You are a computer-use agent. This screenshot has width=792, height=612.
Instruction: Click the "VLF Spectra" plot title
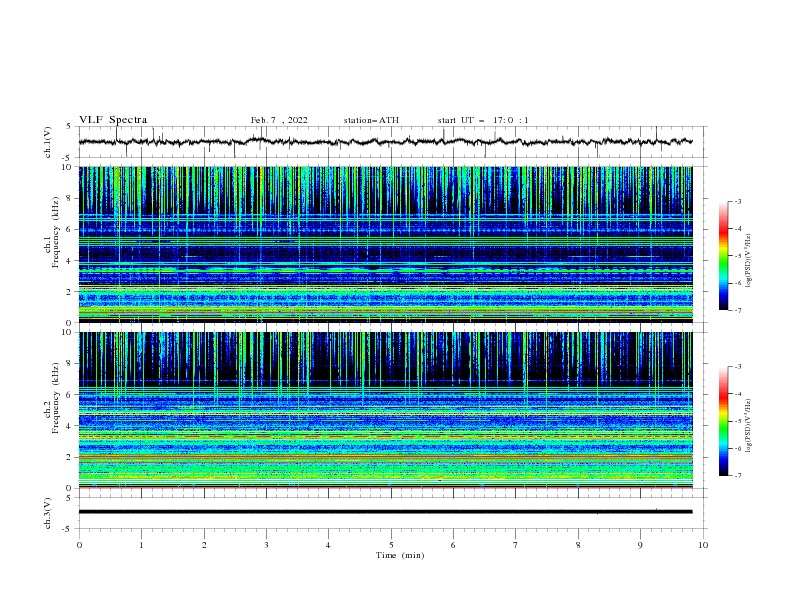pyautogui.click(x=113, y=120)
